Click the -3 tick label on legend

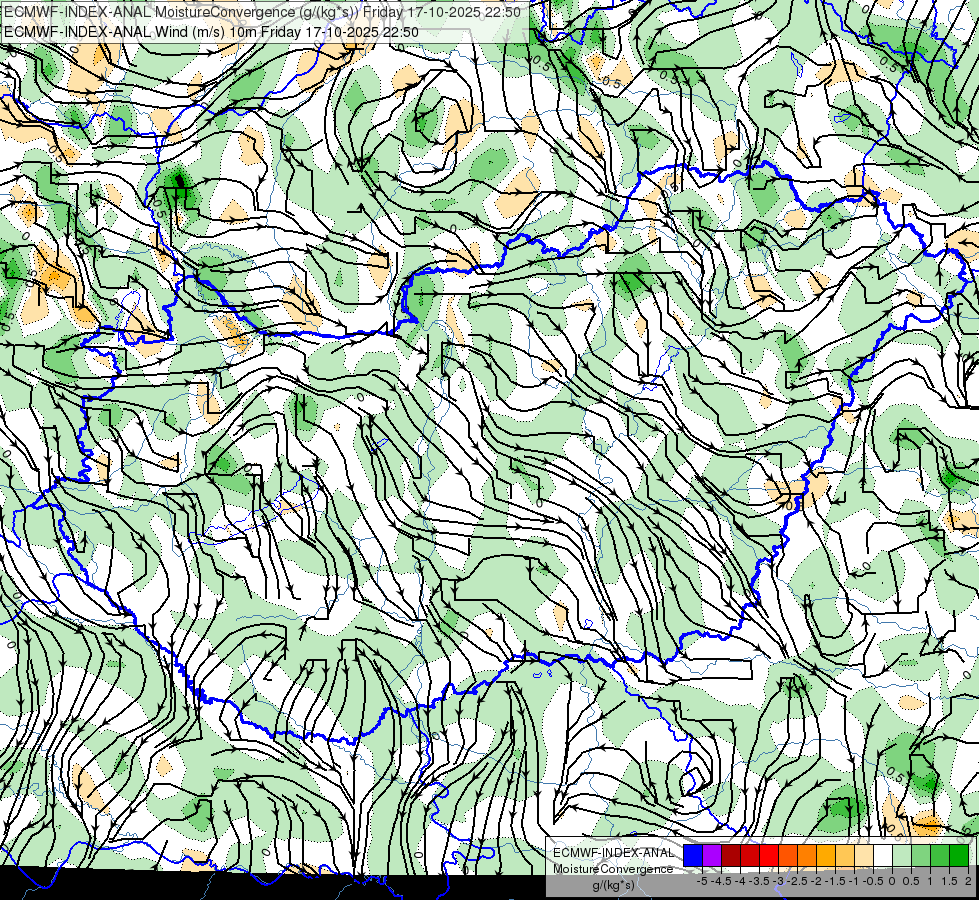pos(778,881)
